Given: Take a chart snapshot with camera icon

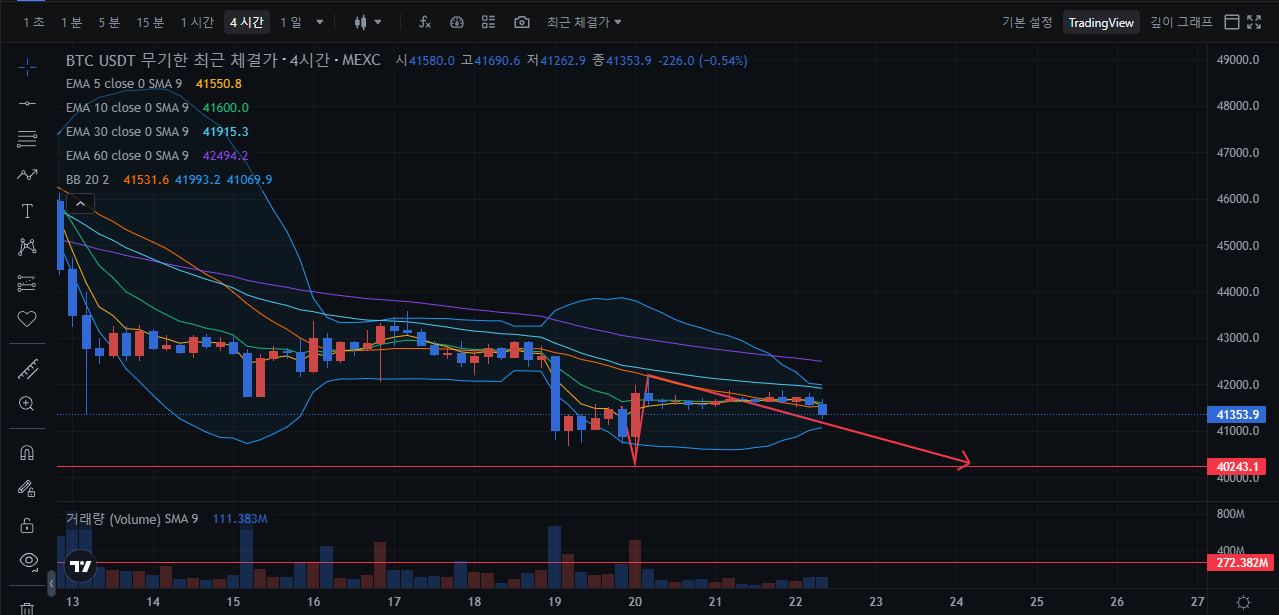Looking at the screenshot, I should pos(522,22).
